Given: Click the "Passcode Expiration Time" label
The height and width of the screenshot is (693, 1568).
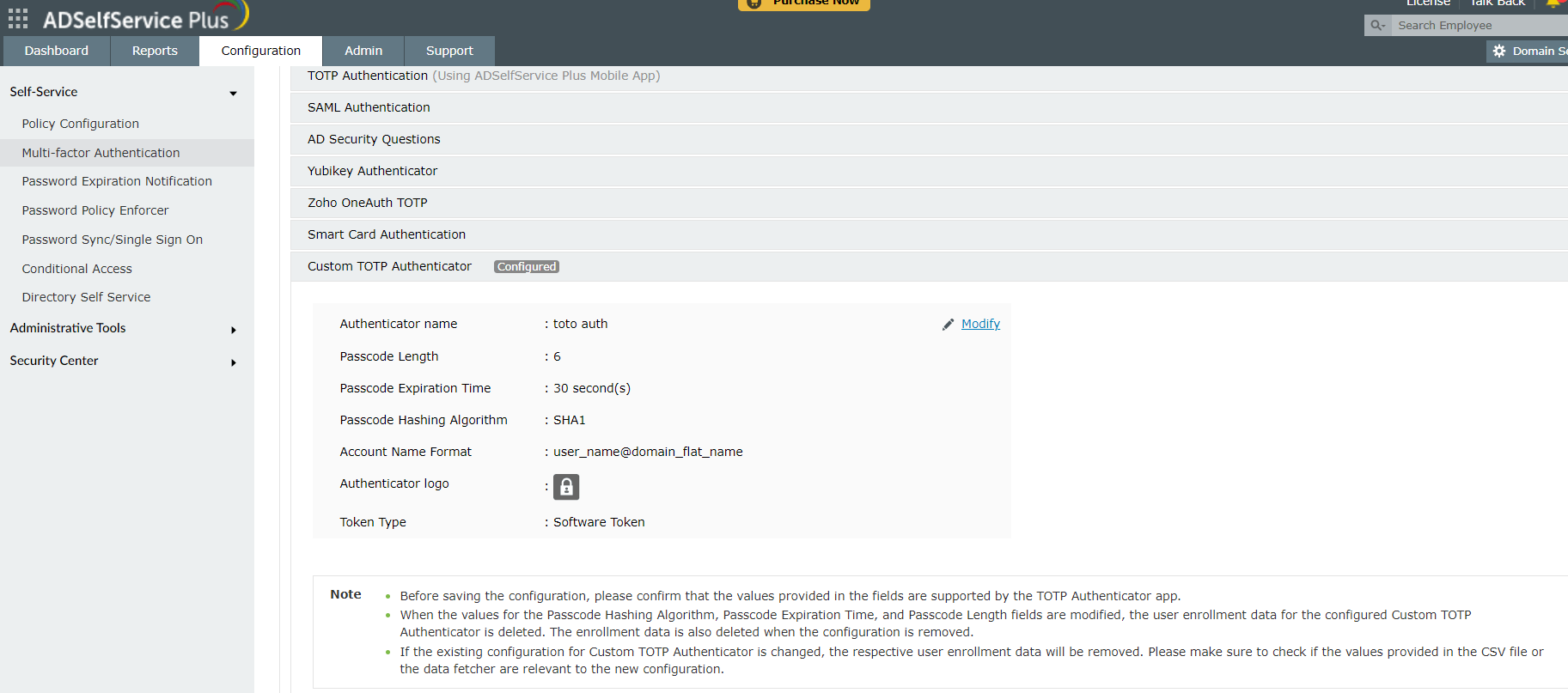Looking at the screenshot, I should [x=415, y=388].
